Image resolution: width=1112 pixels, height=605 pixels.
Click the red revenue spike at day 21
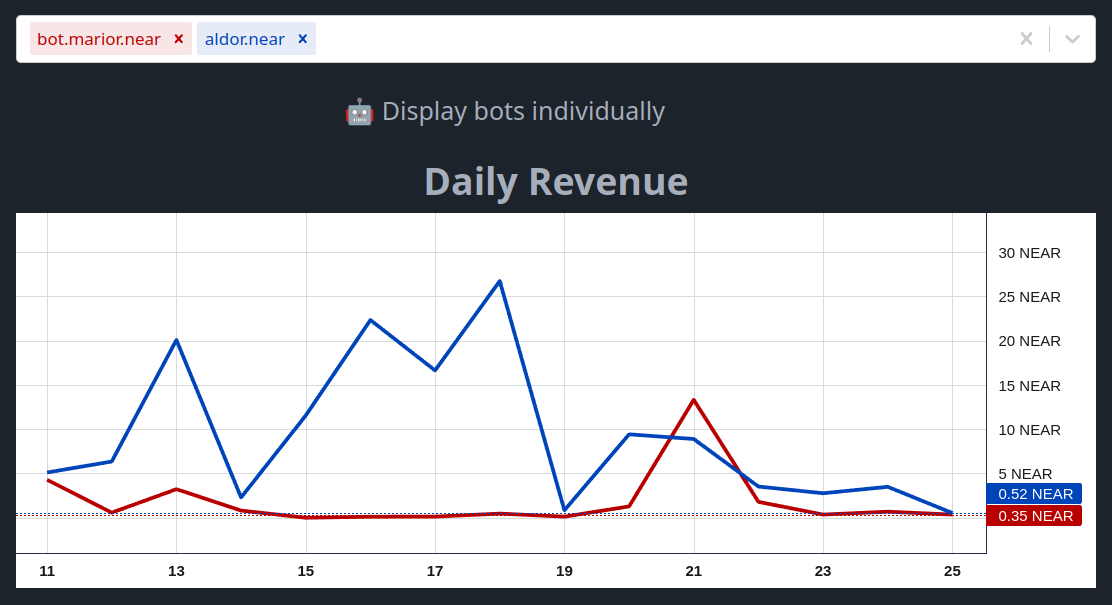[694, 401]
